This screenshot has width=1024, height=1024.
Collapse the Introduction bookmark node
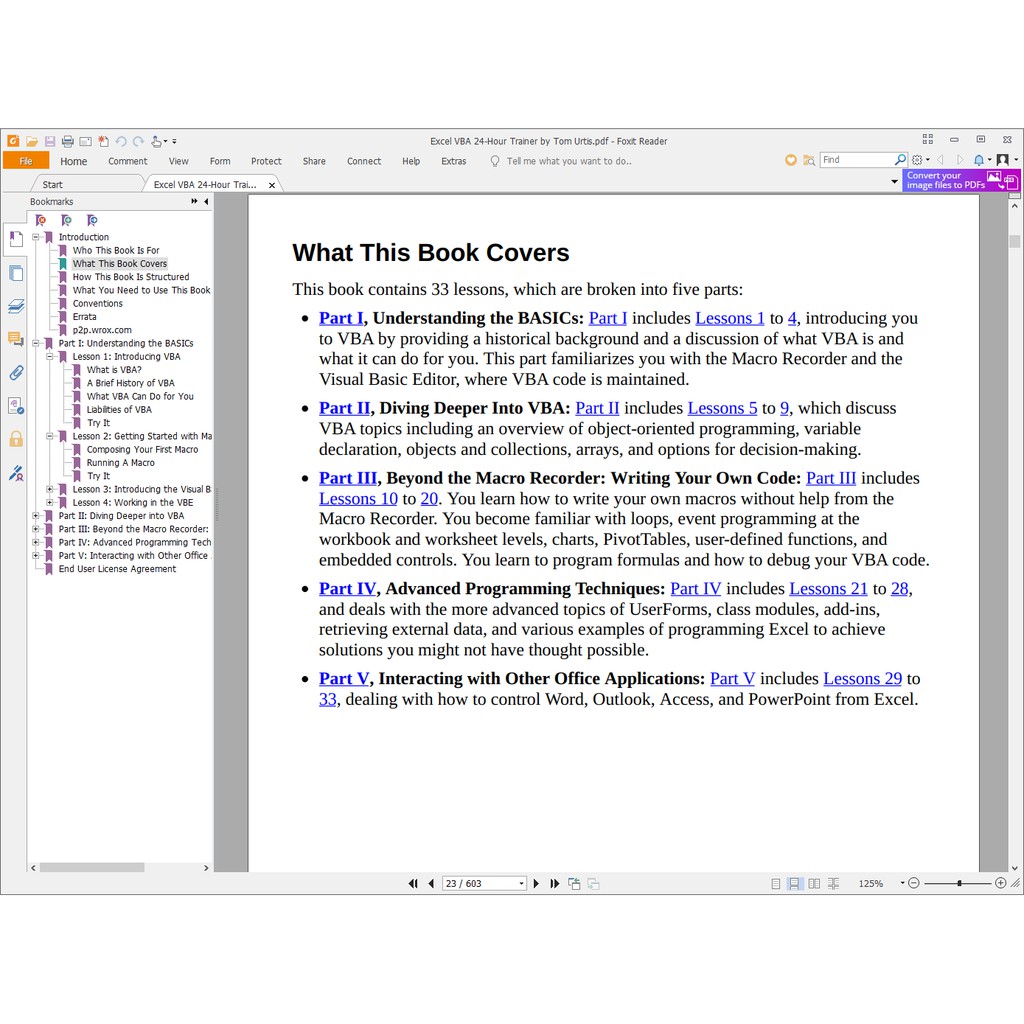35,237
